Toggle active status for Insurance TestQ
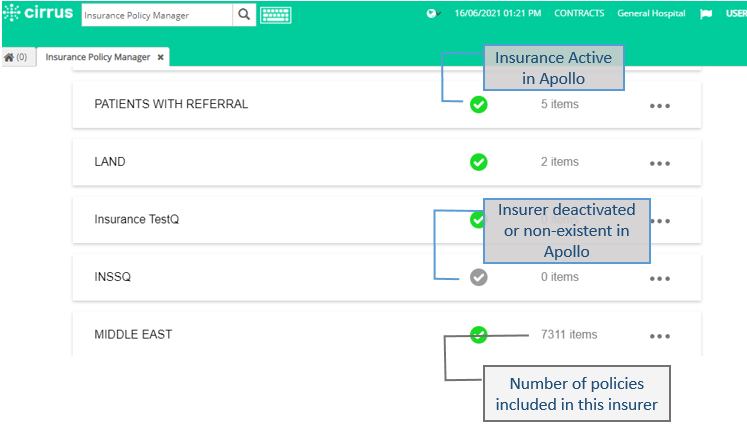Image resolution: width=747 pixels, height=436 pixels. (x=477, y=220)
